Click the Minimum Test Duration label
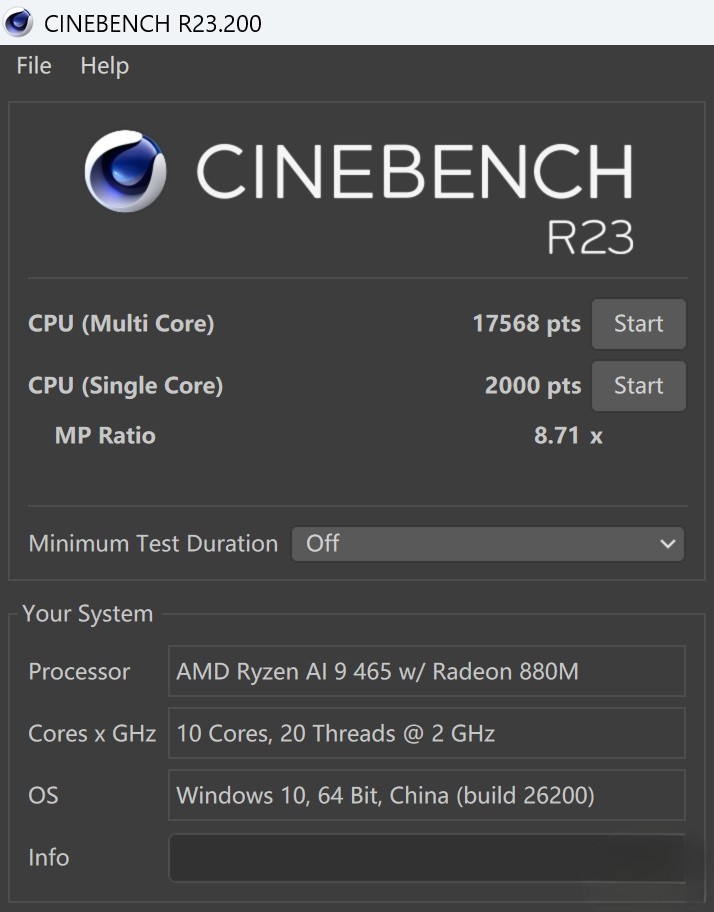 (x=153, y=544)
